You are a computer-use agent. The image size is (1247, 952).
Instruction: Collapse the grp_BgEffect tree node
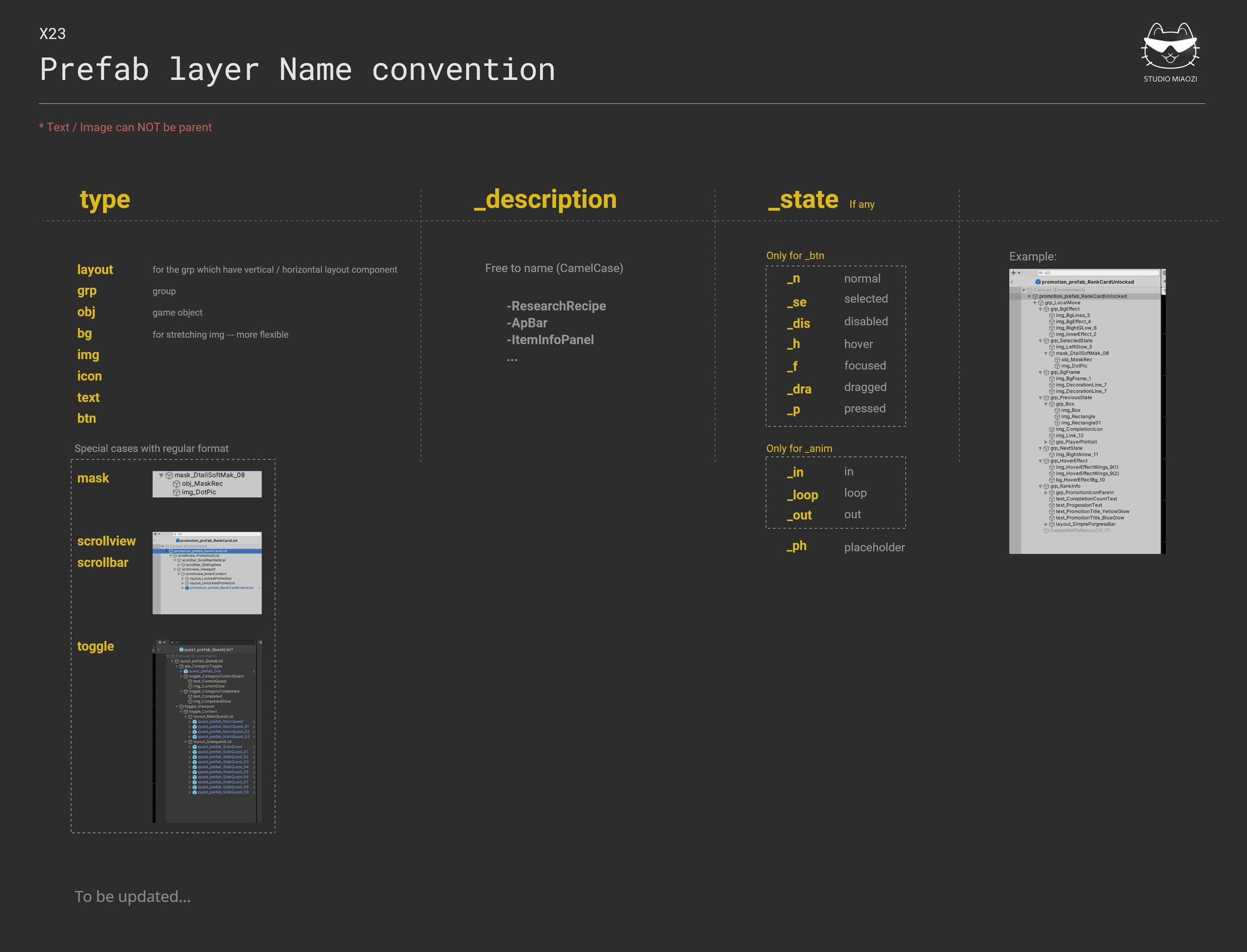(1040, 309)
